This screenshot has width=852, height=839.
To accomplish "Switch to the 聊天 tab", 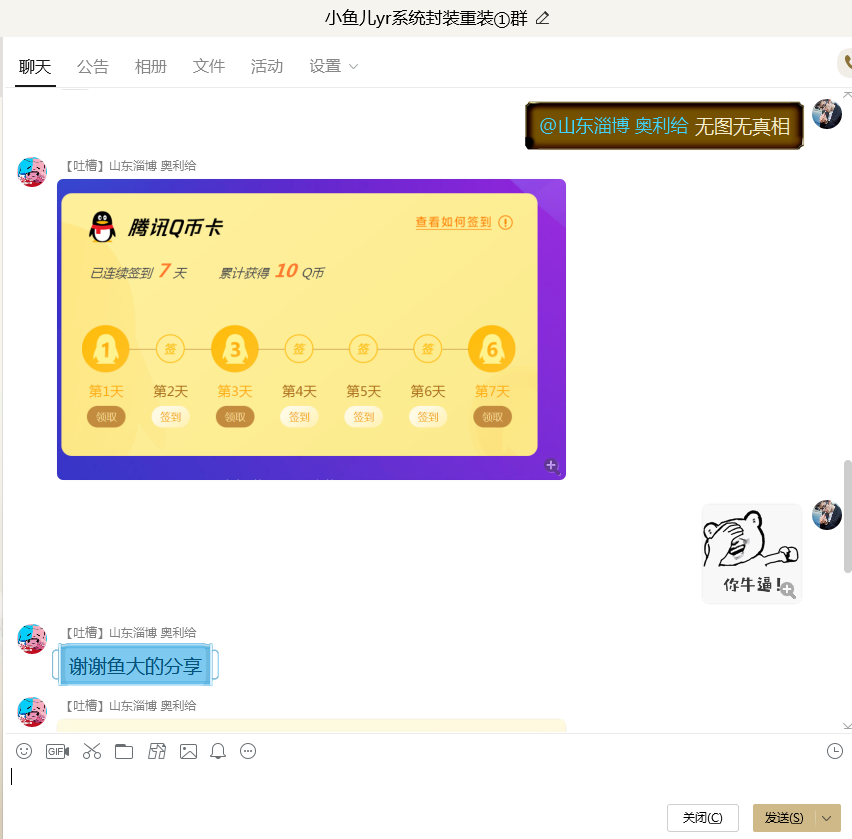I will point(35,66).
